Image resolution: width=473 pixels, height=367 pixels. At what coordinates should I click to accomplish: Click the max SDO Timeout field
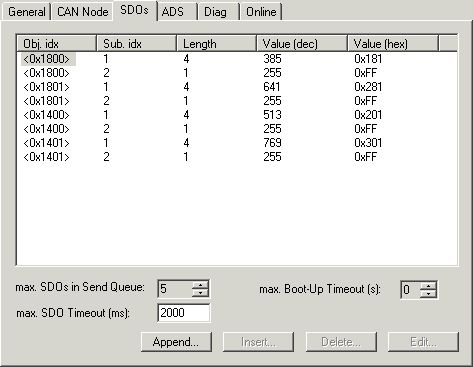(184, 313)
